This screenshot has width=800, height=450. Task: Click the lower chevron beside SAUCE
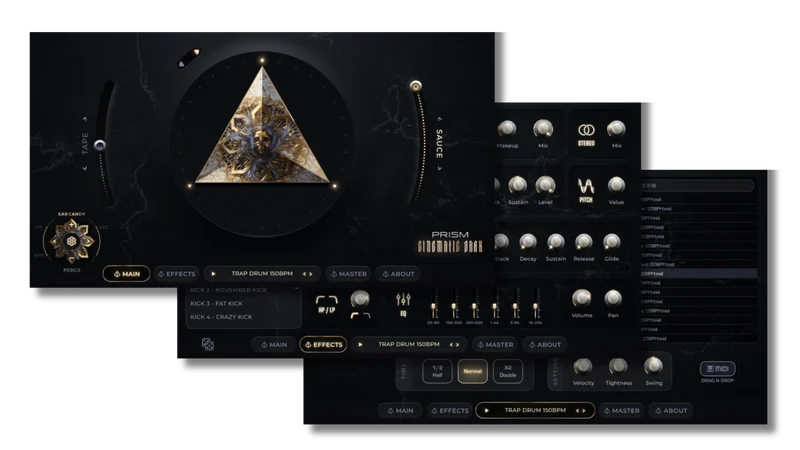pyautogui.click(x=439, y=168)
